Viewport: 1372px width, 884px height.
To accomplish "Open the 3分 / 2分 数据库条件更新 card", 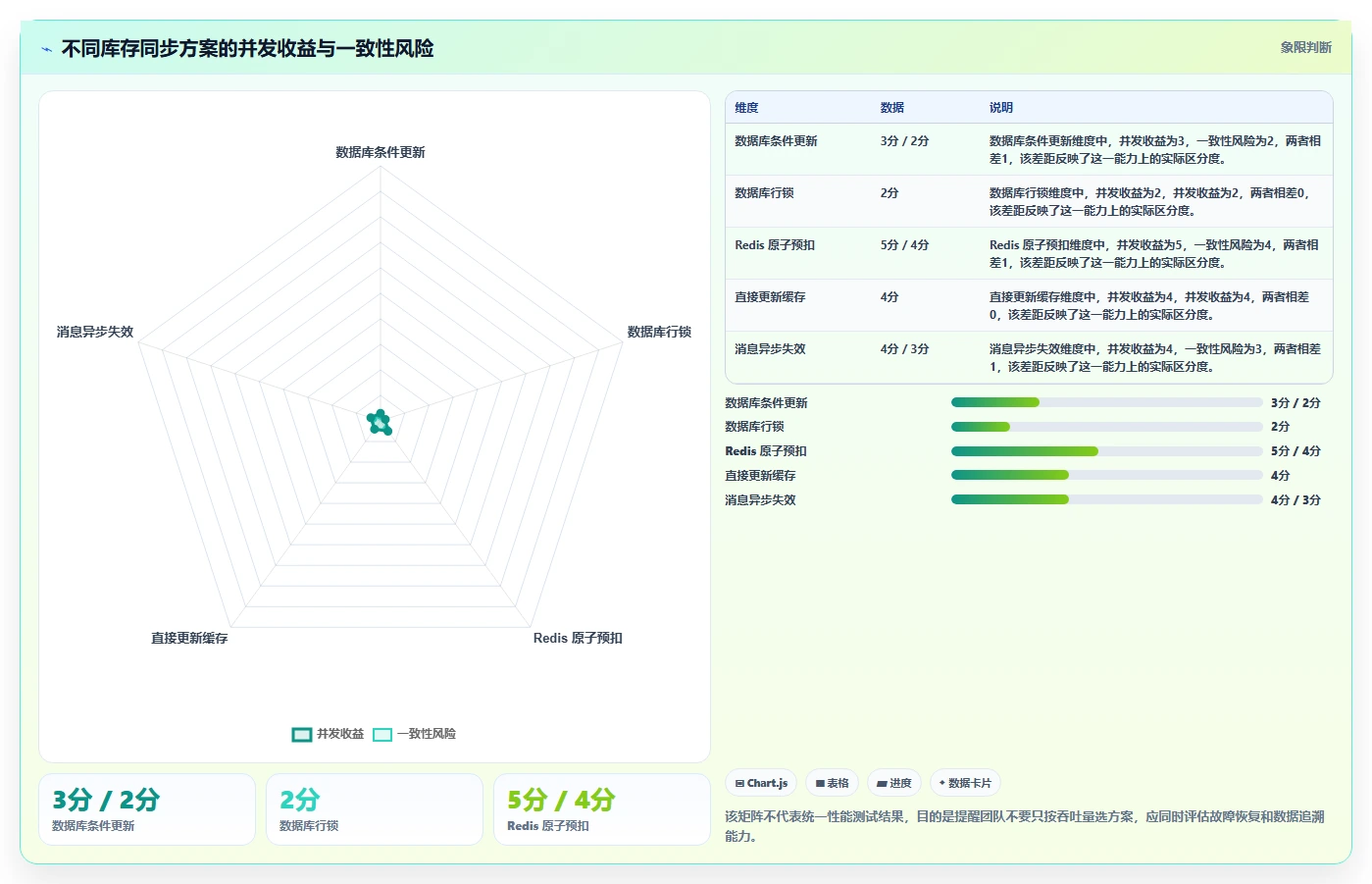I will click(x=147, y=809).
